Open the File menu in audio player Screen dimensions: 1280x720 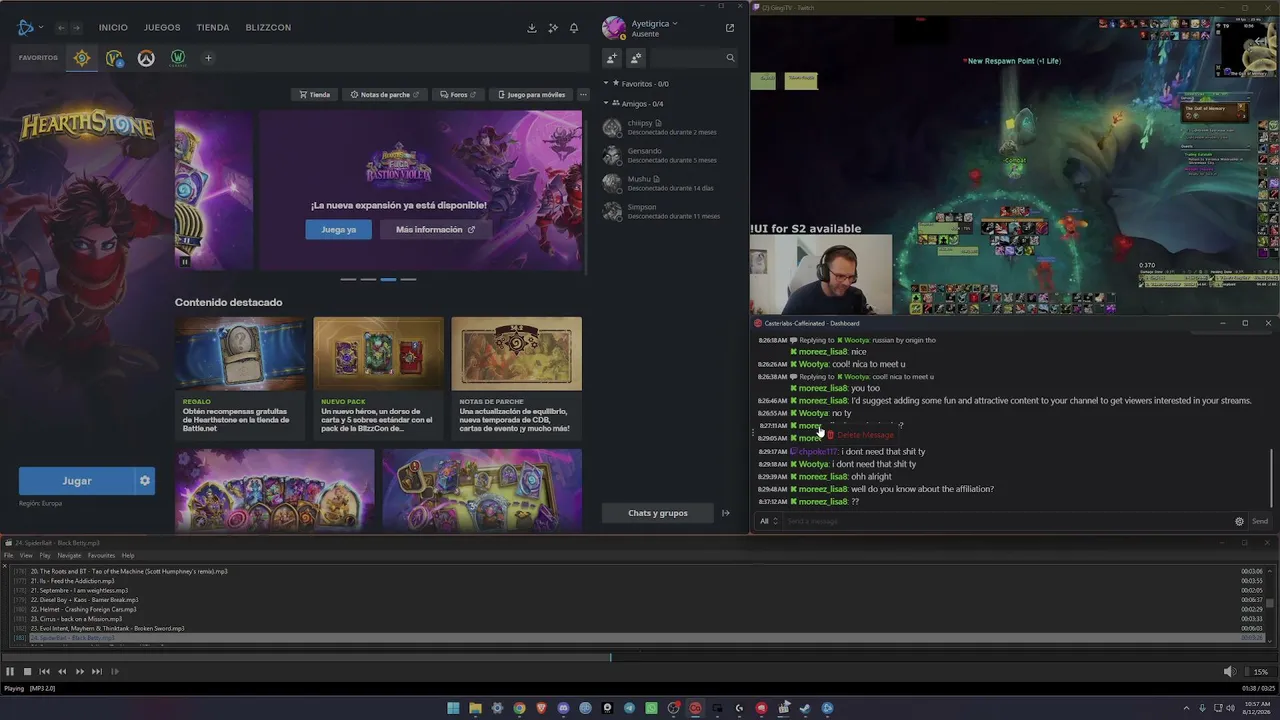pyautogui.click(x=8, y=556)
